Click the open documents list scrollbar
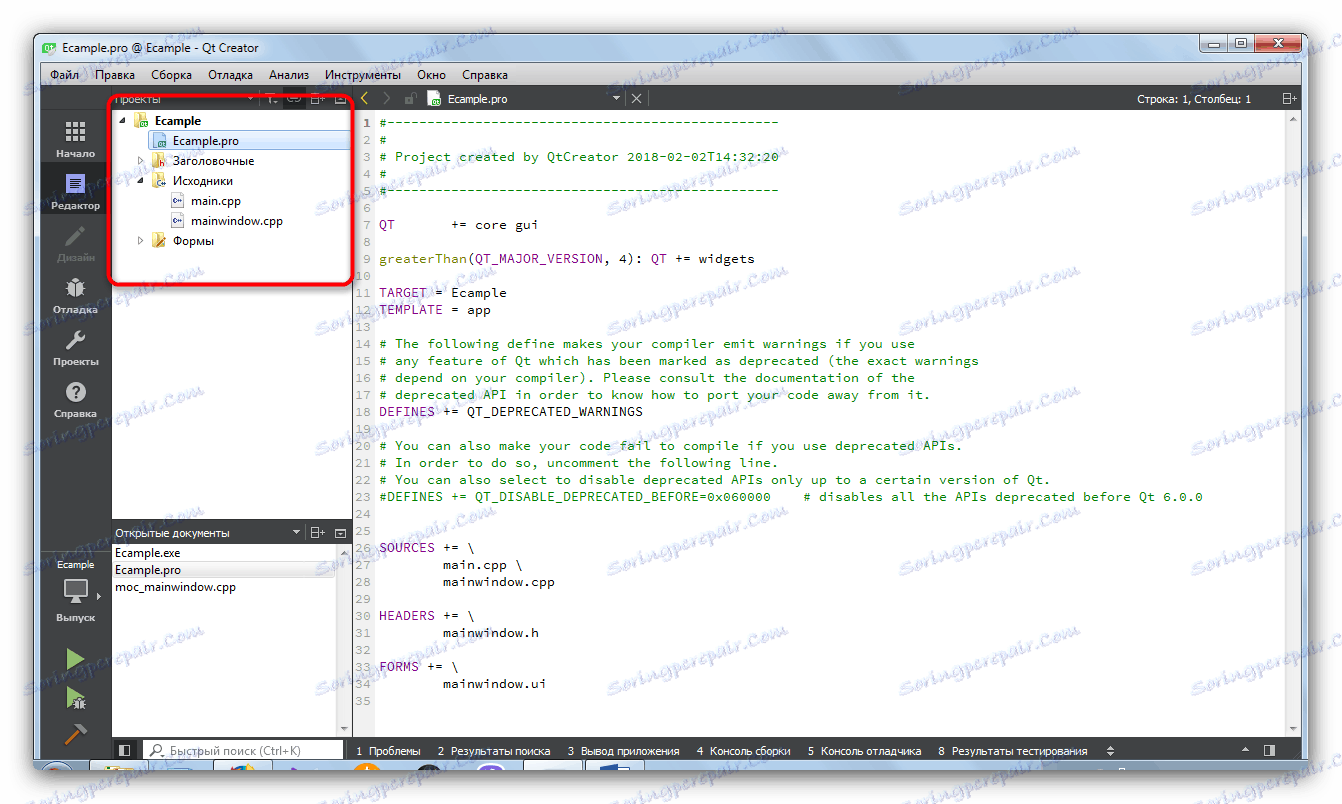 (x=344, y=640)
